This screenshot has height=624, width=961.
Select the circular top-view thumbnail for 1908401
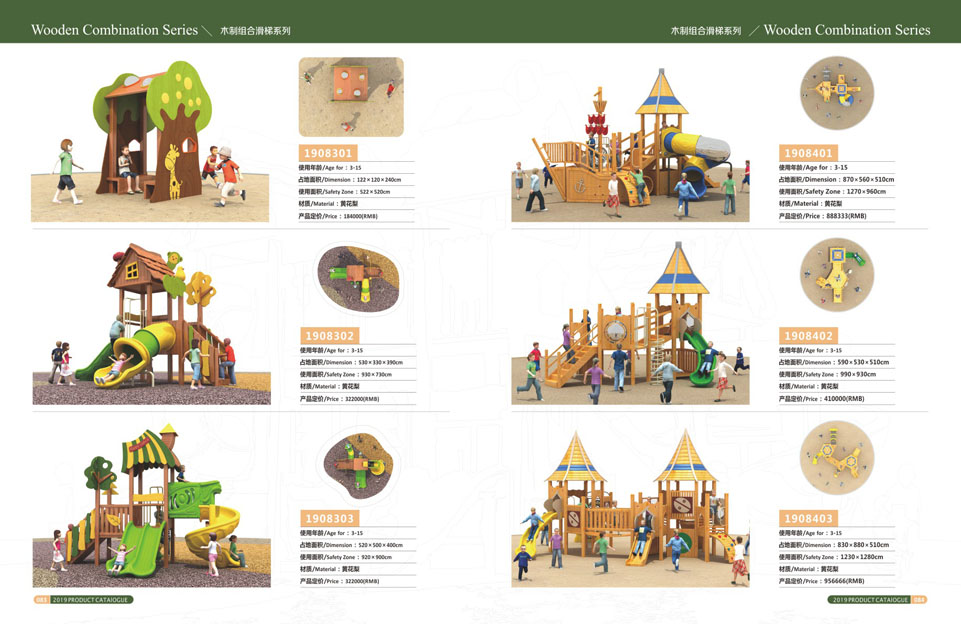click(x=837, y=93)
